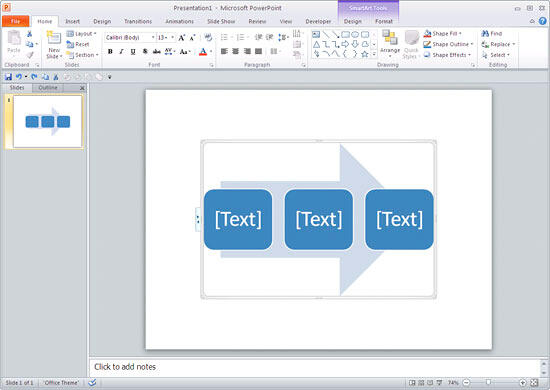Open the Customize Quick Access Toolbar arrow
This screenshot has width=550, height=390.
(109, 77)
